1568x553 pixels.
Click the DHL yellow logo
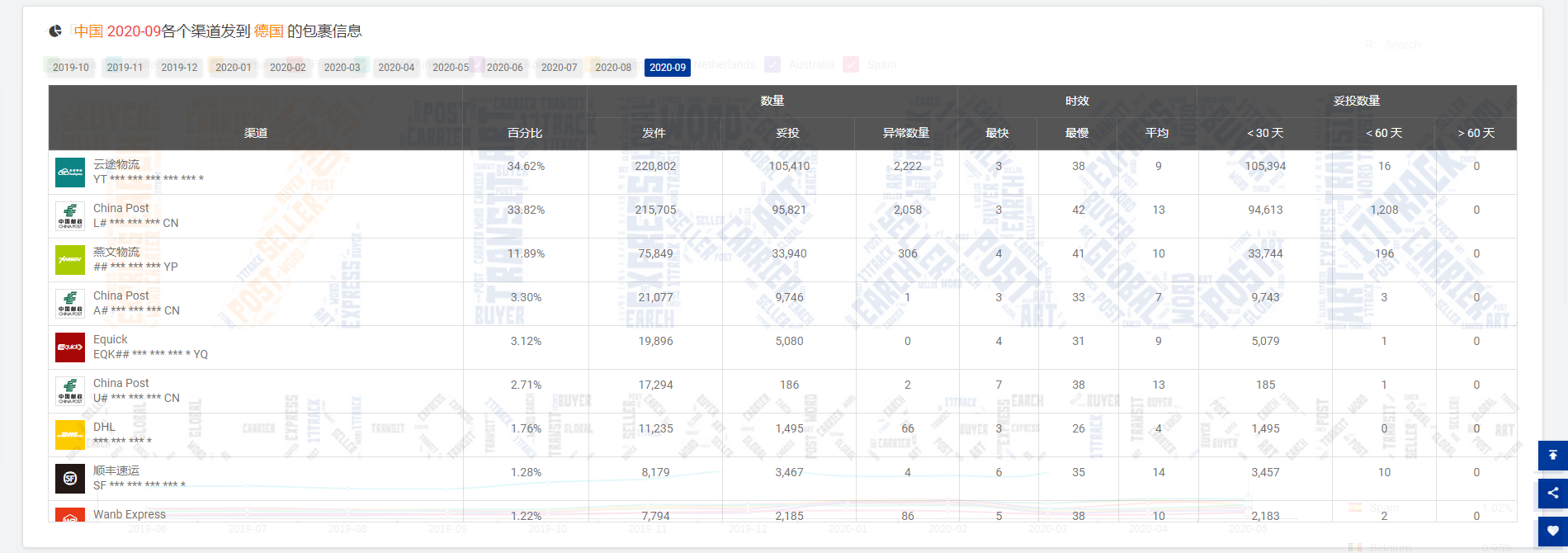click(x=70, y=435)
